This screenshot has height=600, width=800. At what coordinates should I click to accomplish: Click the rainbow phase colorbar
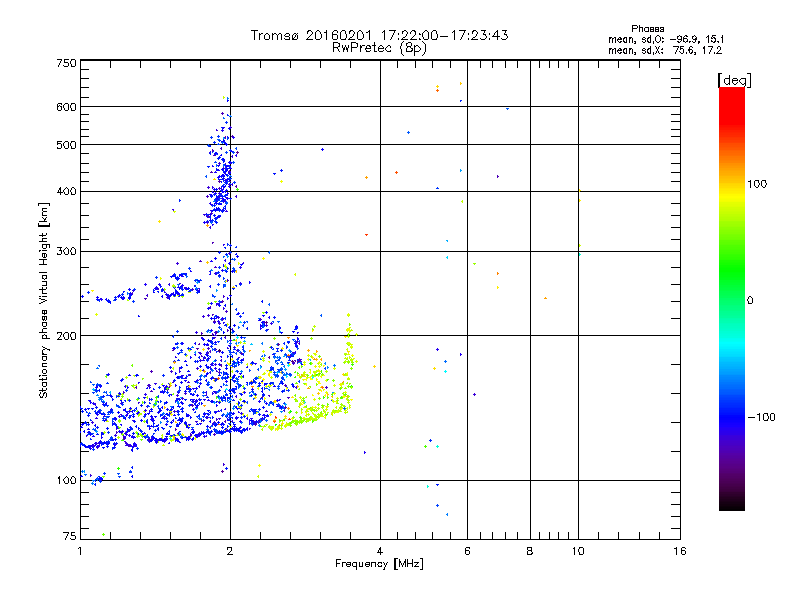click(x=732, y=298)
